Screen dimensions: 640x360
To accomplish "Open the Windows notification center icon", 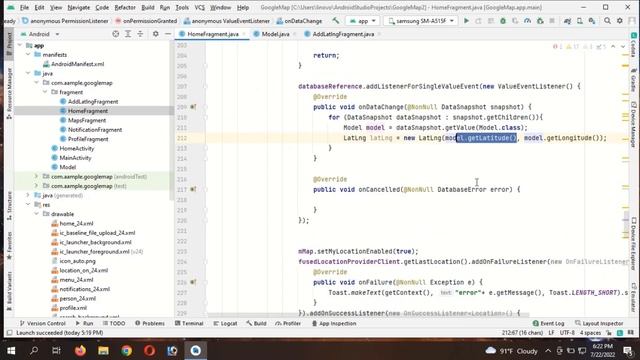I will tap(628, 351).
